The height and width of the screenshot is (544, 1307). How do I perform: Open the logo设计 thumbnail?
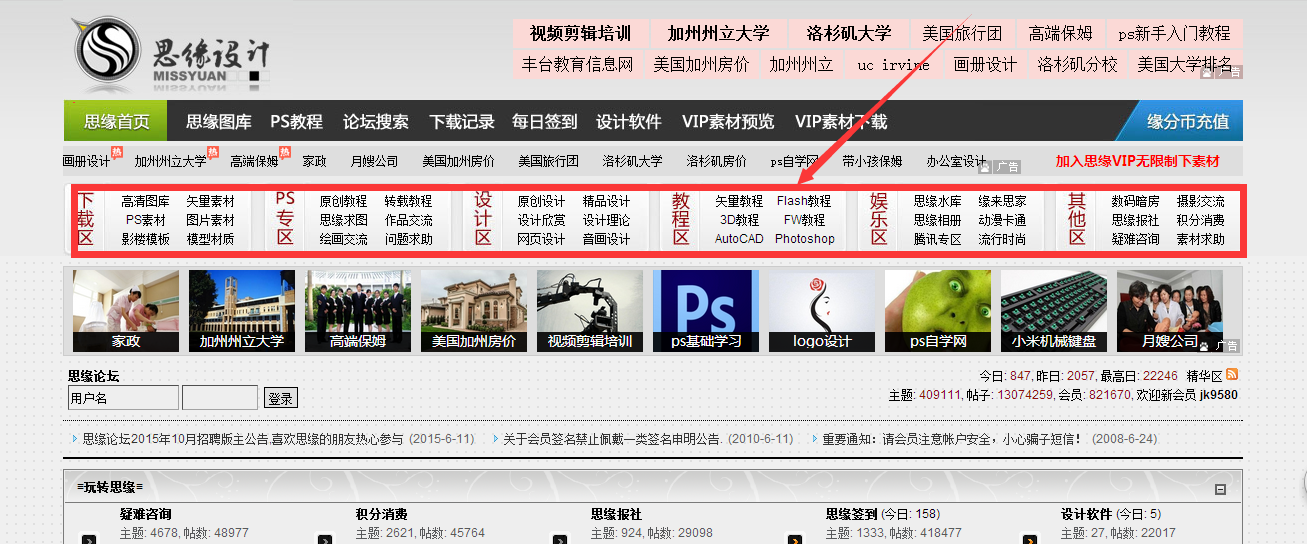click(821, 311)
